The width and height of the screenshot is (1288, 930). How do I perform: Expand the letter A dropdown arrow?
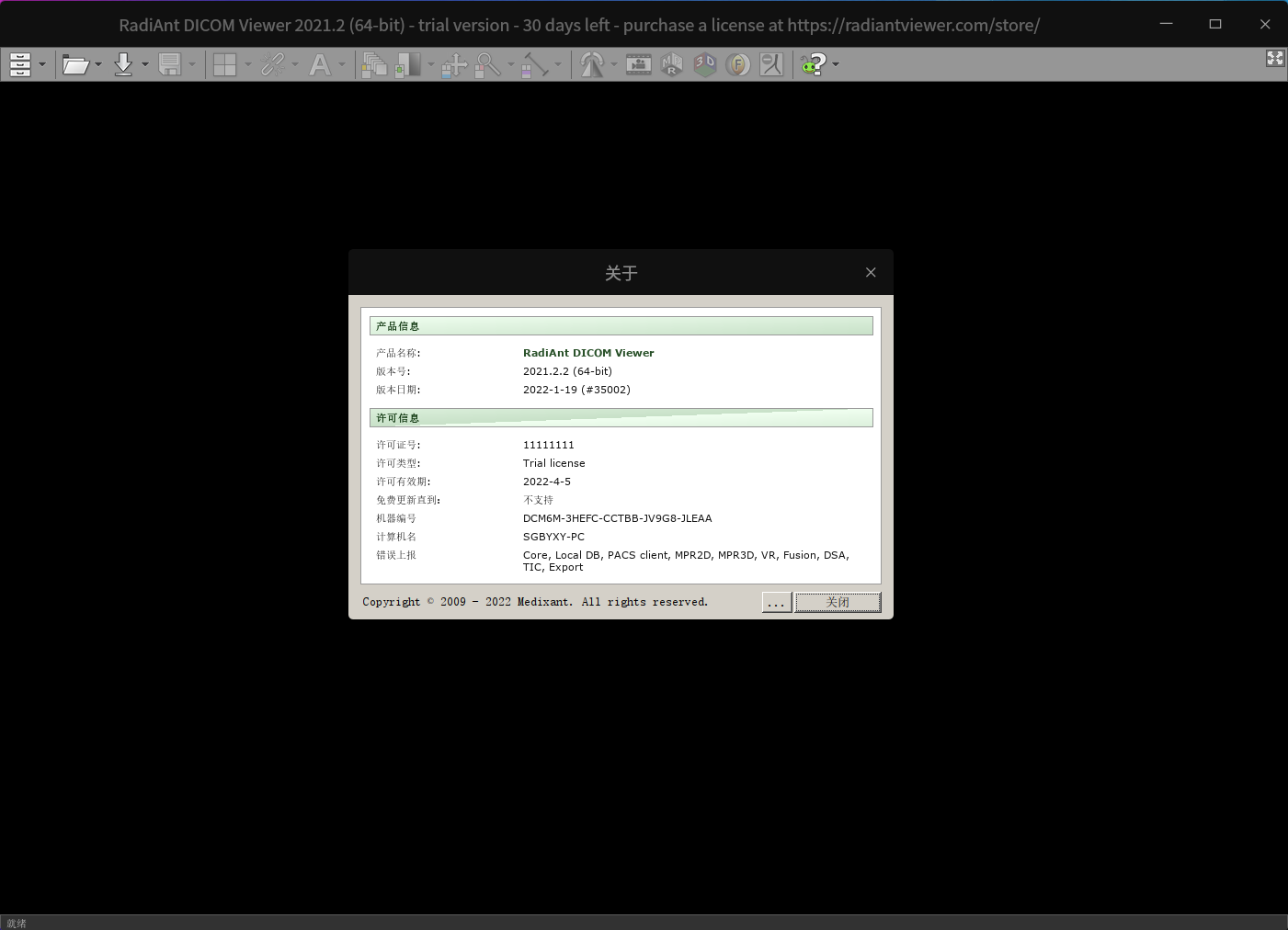(342, 64)
